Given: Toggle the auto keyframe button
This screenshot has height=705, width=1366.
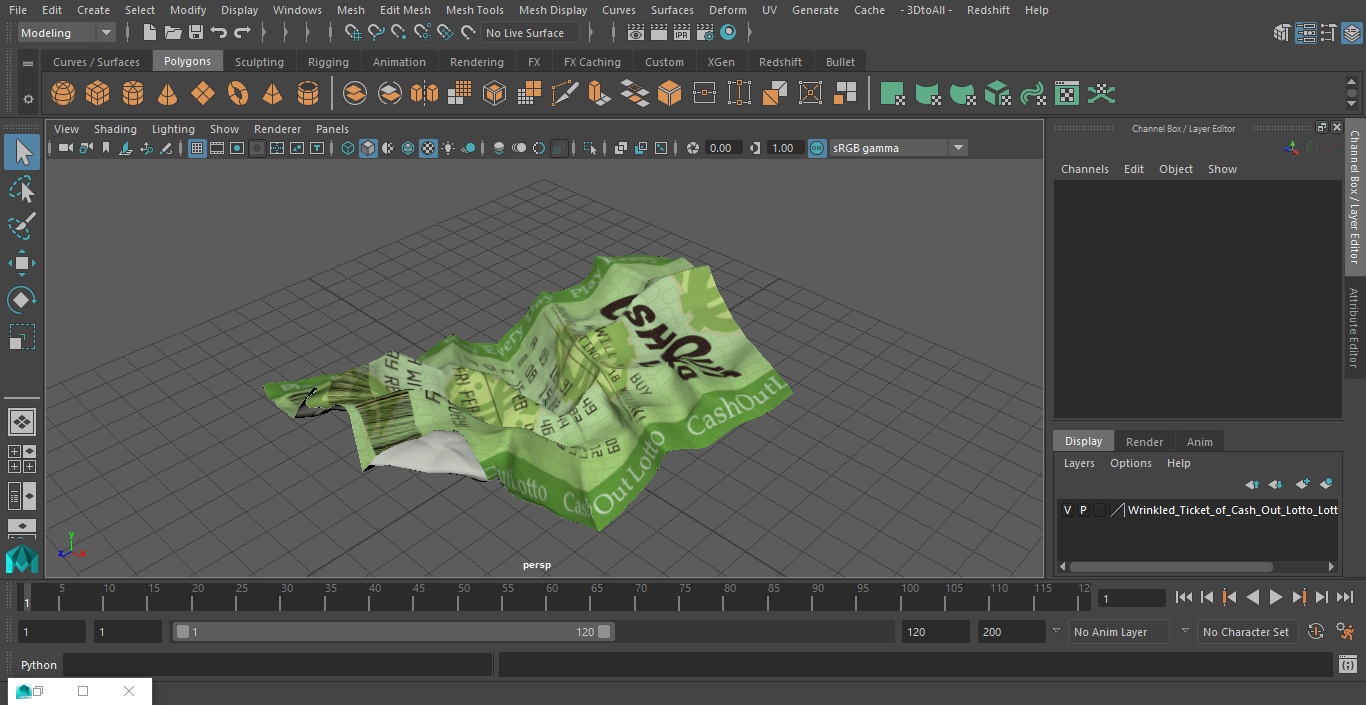Looking at the screenshot, I should 1316,632.
